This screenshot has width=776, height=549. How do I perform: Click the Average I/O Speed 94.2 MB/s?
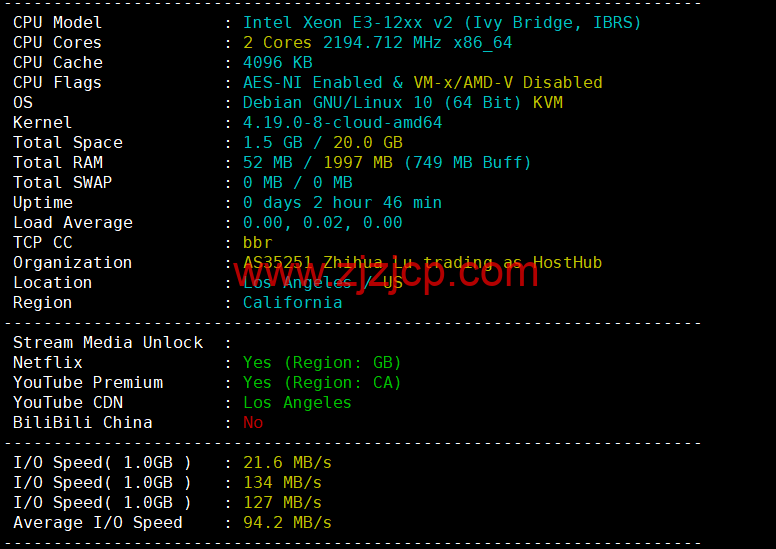click(287, 522)
